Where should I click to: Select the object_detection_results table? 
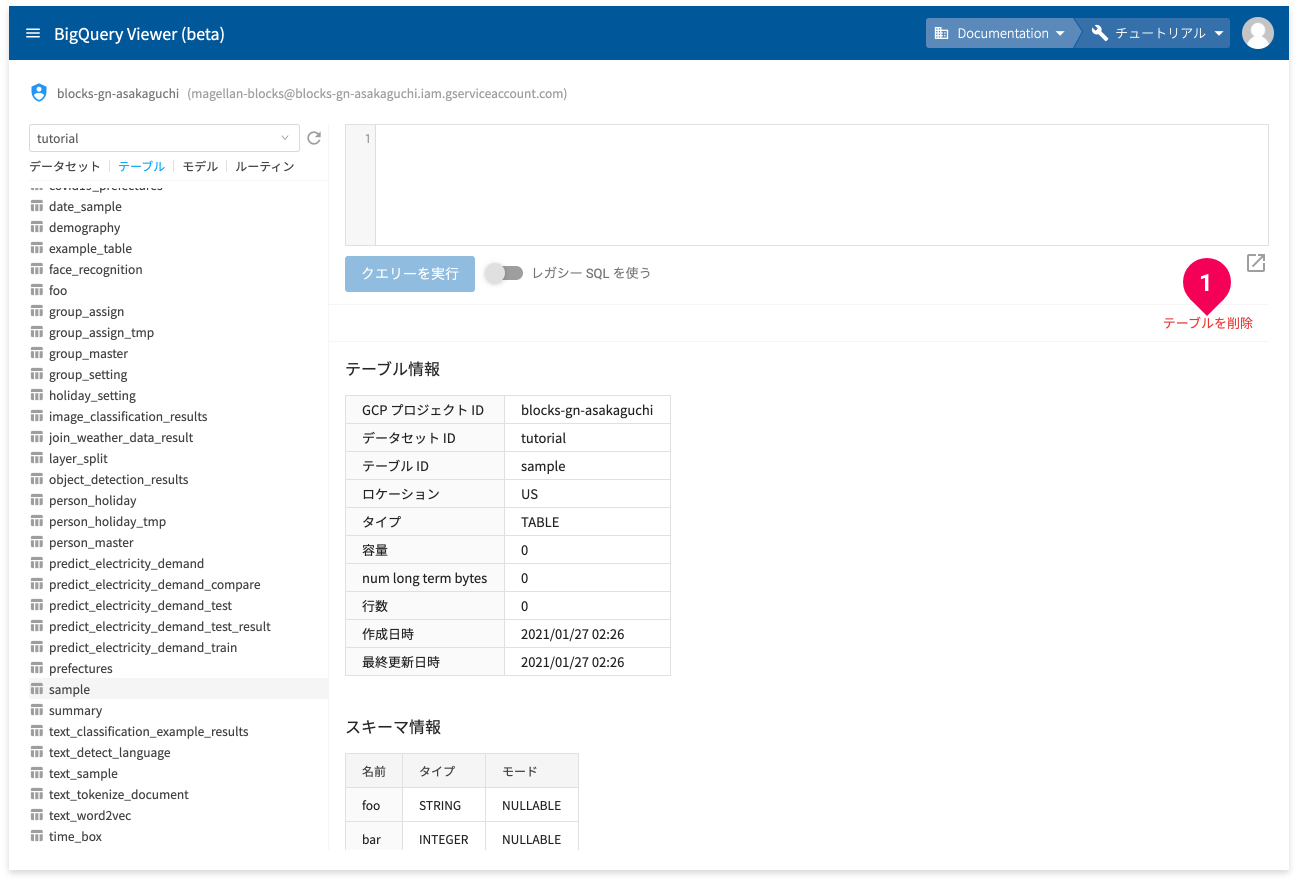tap(119, 479)
